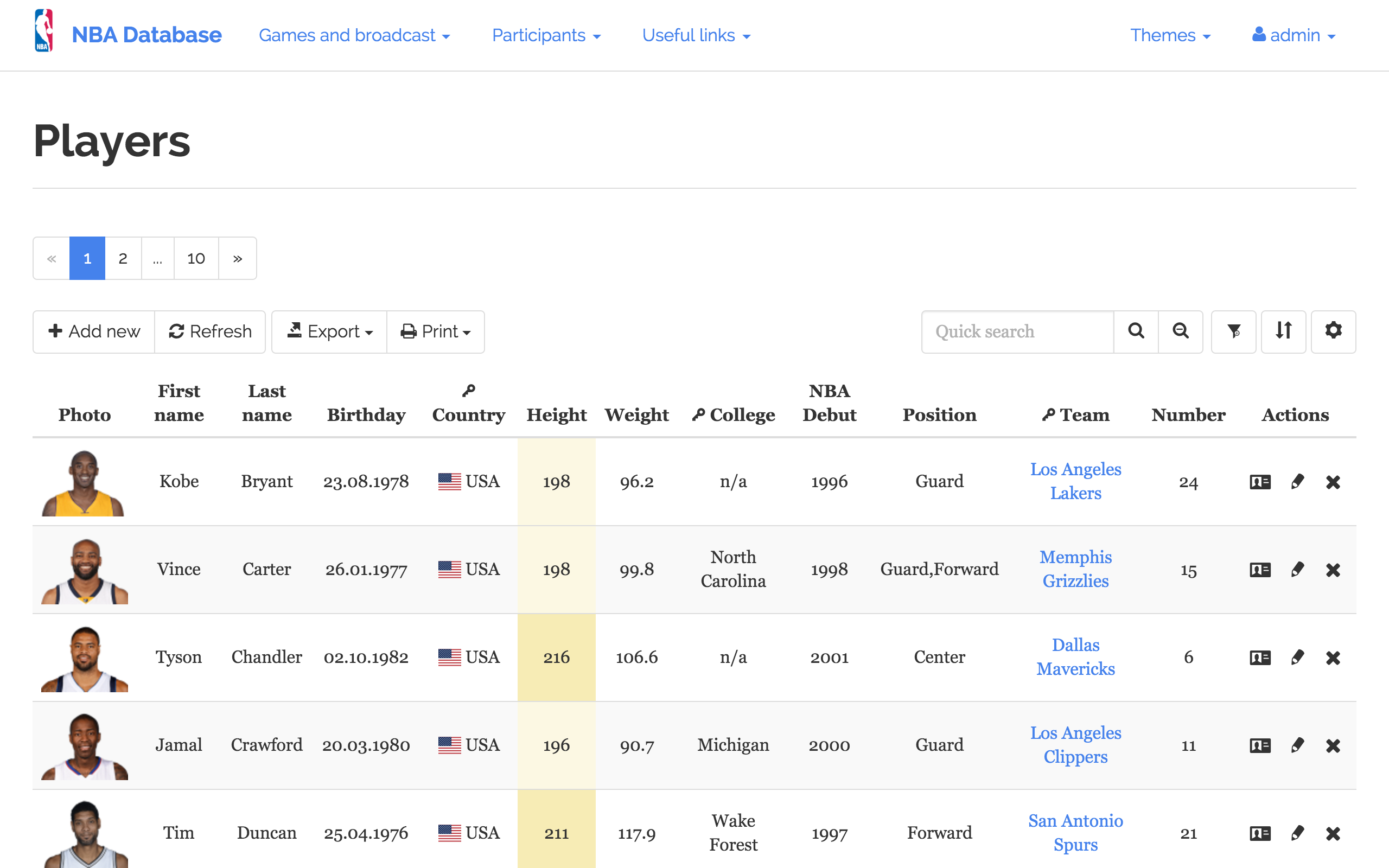Open the Los Angeles Lakers link
1389x868 pixels.
point(1075,481)
